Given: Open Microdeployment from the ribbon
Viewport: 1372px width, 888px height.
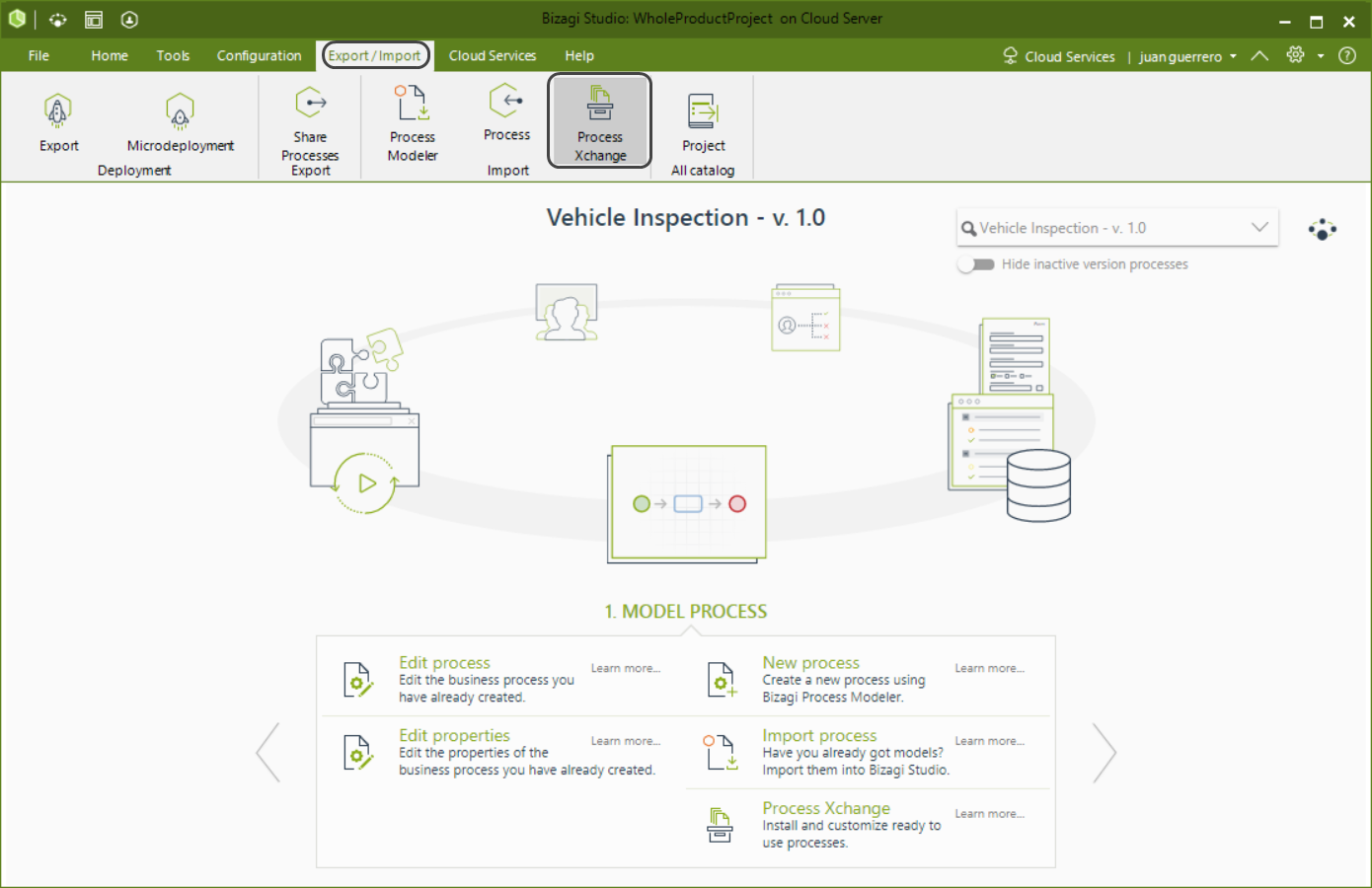Looking at the screenshot, I should [180, 122].
